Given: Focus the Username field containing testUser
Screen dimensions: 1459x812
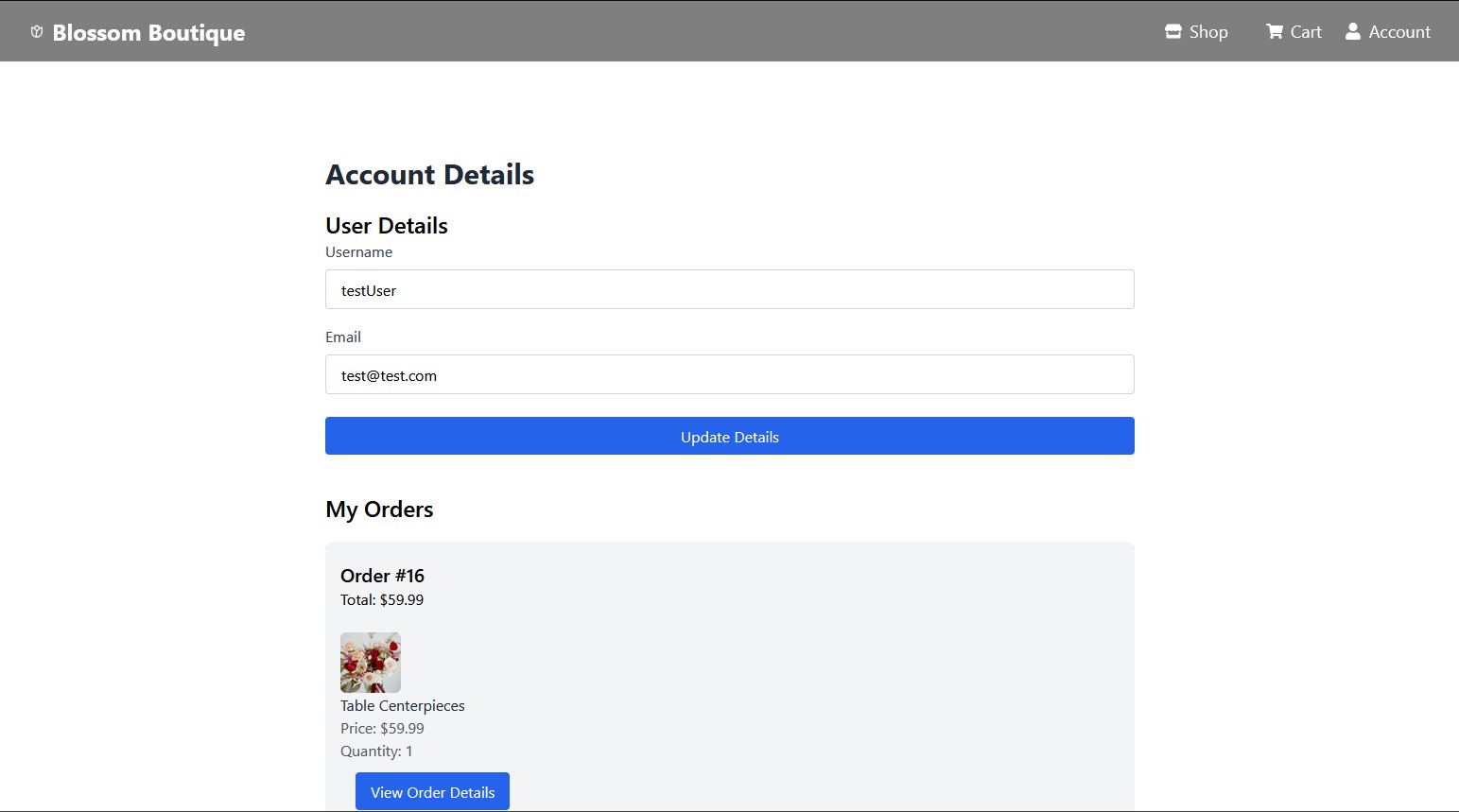Looking at the screenshot, I should 729,289.
